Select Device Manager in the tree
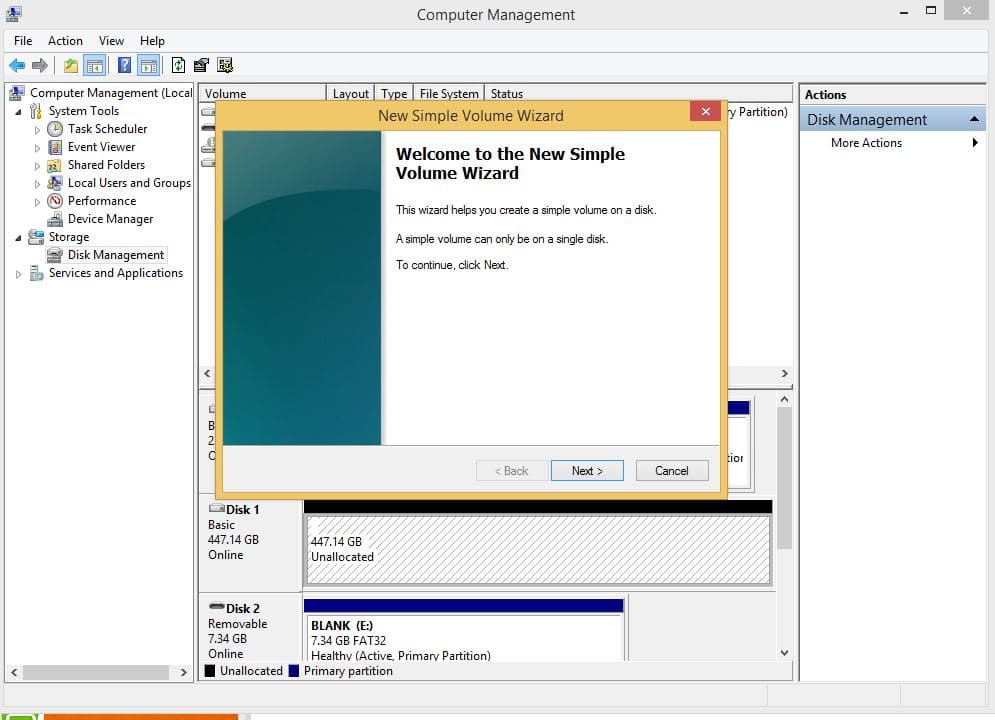 [110, 219]
